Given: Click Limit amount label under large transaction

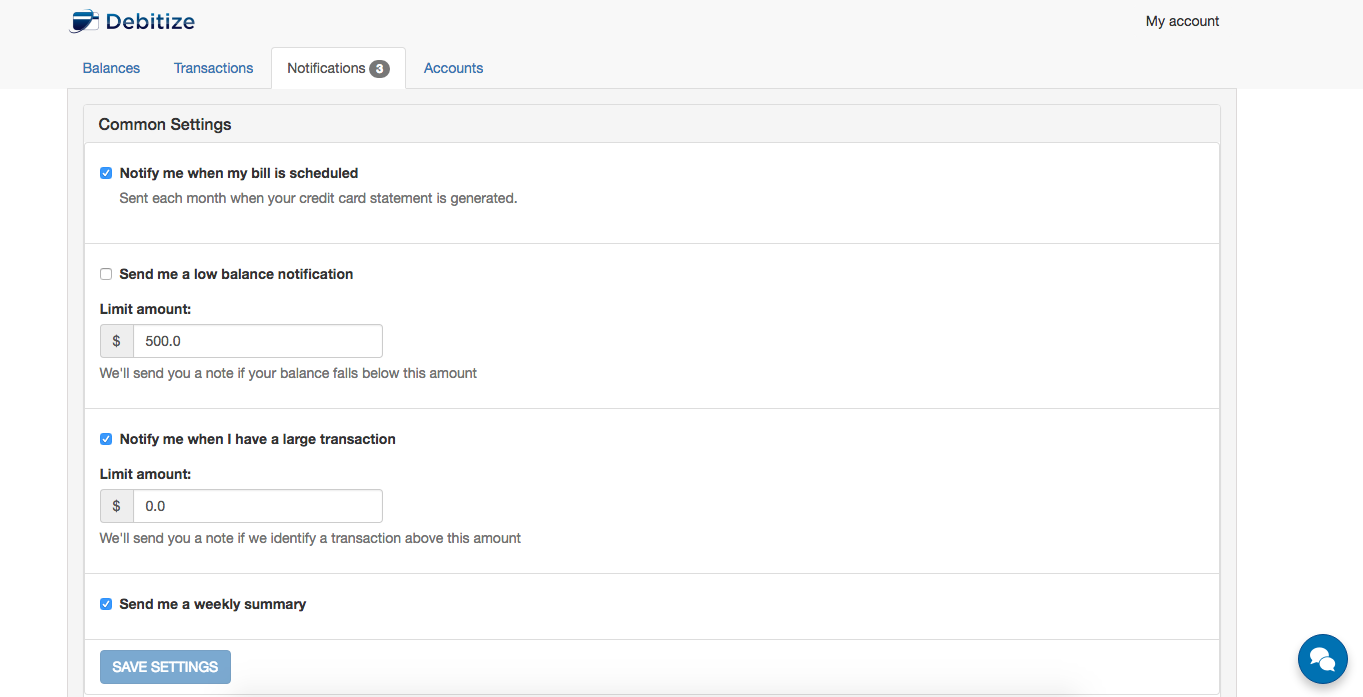Looking at the screenshot, I should pyautogui.click(x=145, y=474).
